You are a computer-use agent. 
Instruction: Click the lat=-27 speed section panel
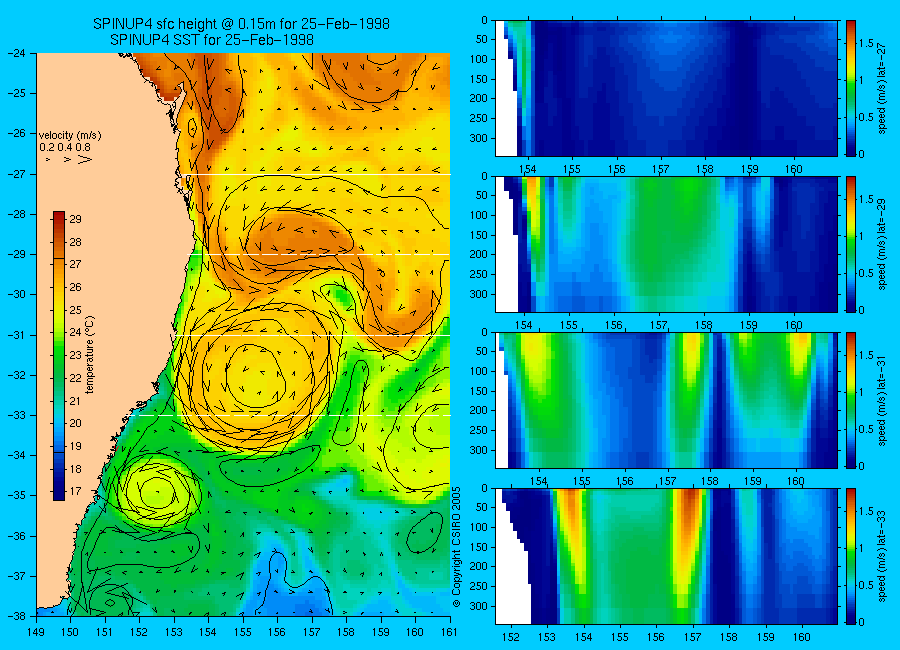(666, 88)
